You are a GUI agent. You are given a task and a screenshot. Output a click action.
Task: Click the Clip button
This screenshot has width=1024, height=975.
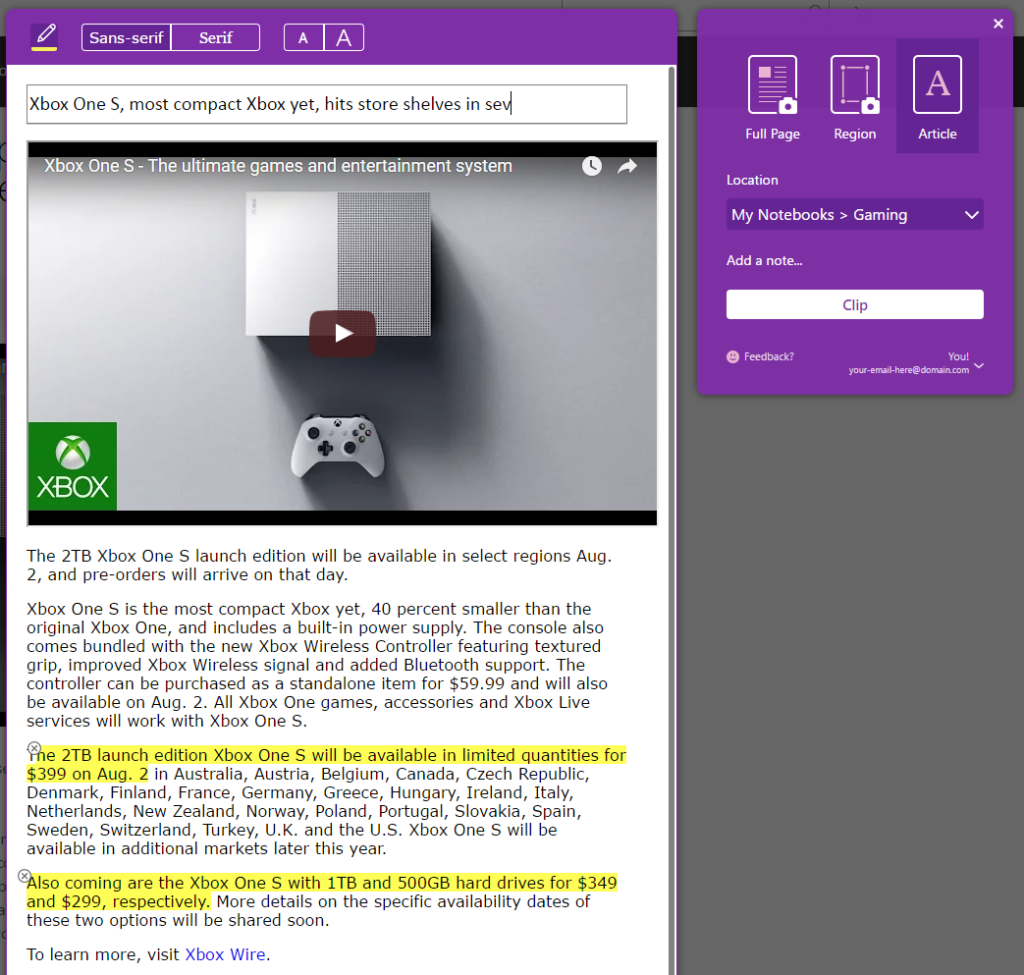pyautogui.click(x=855, y=304)
